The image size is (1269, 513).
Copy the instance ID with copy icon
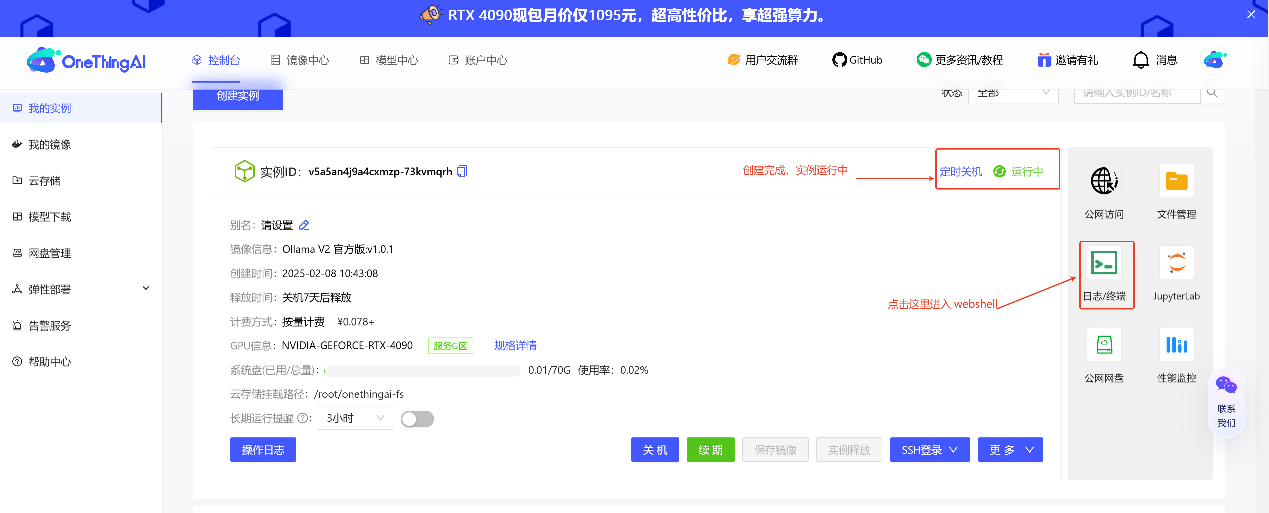462,171
